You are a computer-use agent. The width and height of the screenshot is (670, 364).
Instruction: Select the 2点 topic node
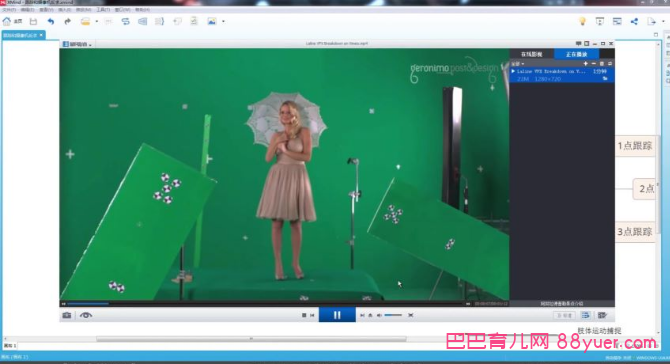click(x=644, y=189)
